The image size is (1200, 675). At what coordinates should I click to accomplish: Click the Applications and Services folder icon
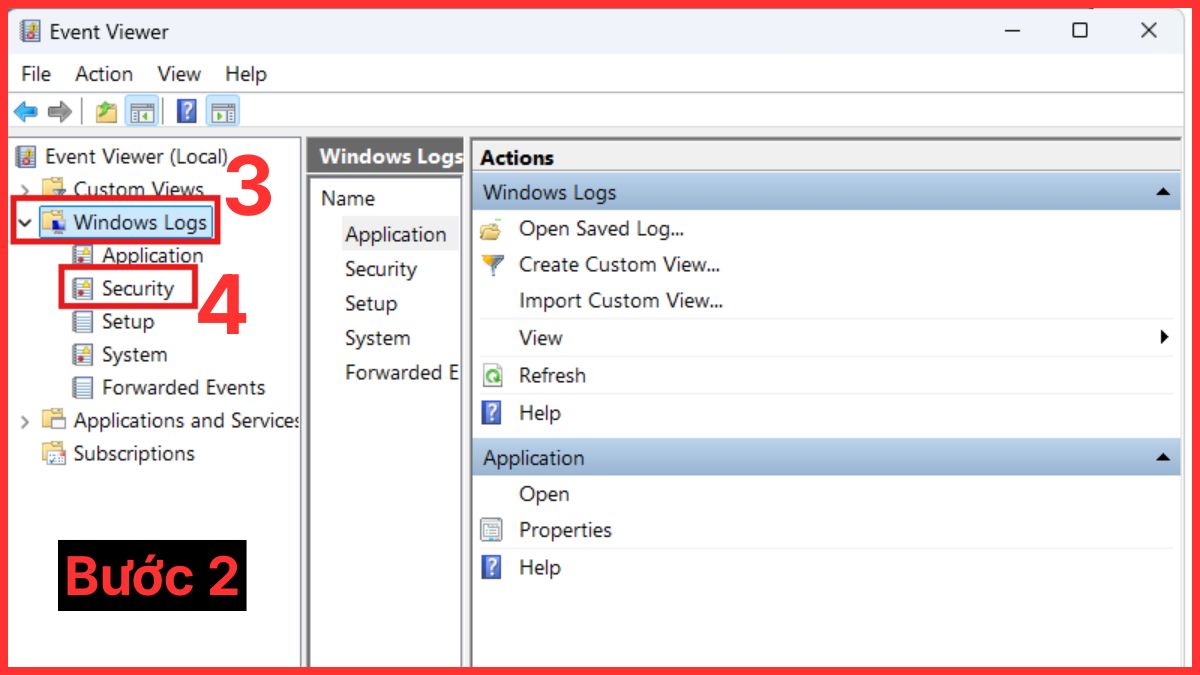pos(54,420)
